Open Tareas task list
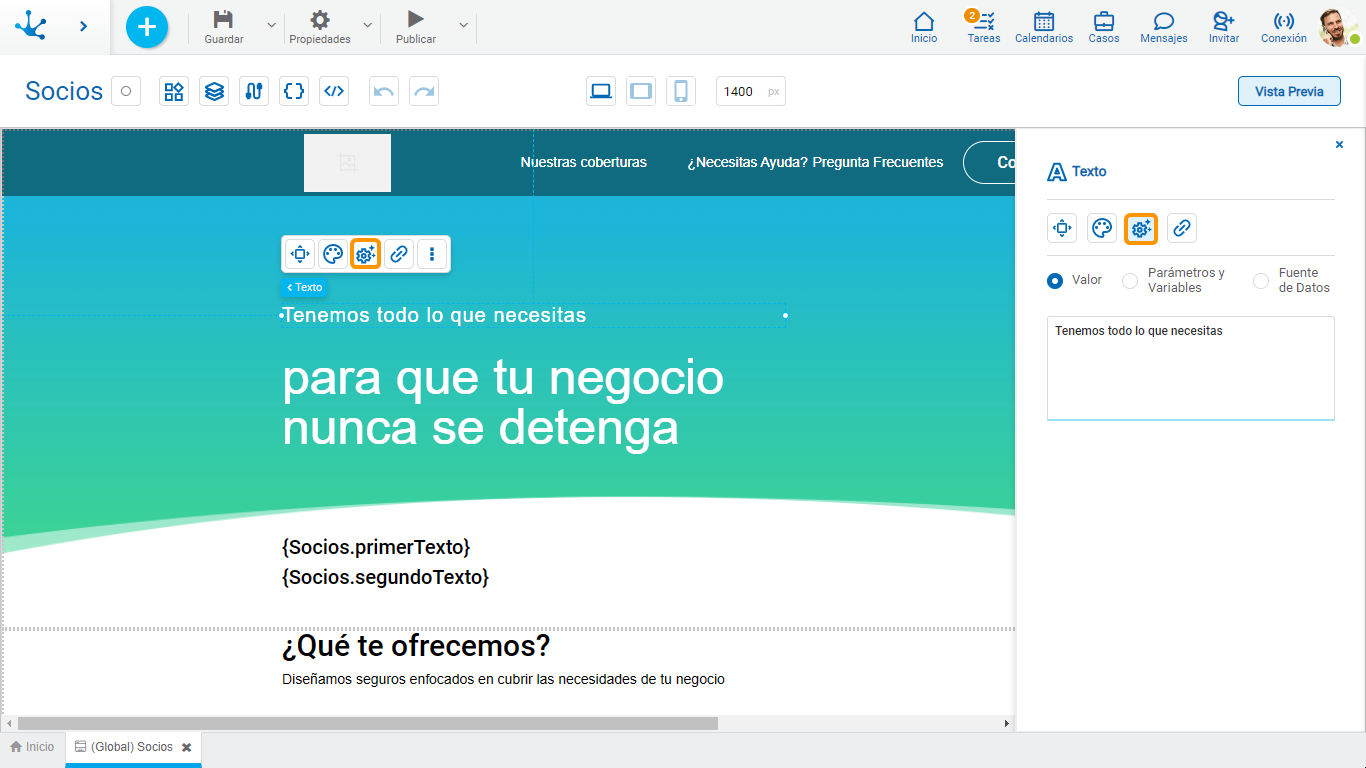 (984, 27)
